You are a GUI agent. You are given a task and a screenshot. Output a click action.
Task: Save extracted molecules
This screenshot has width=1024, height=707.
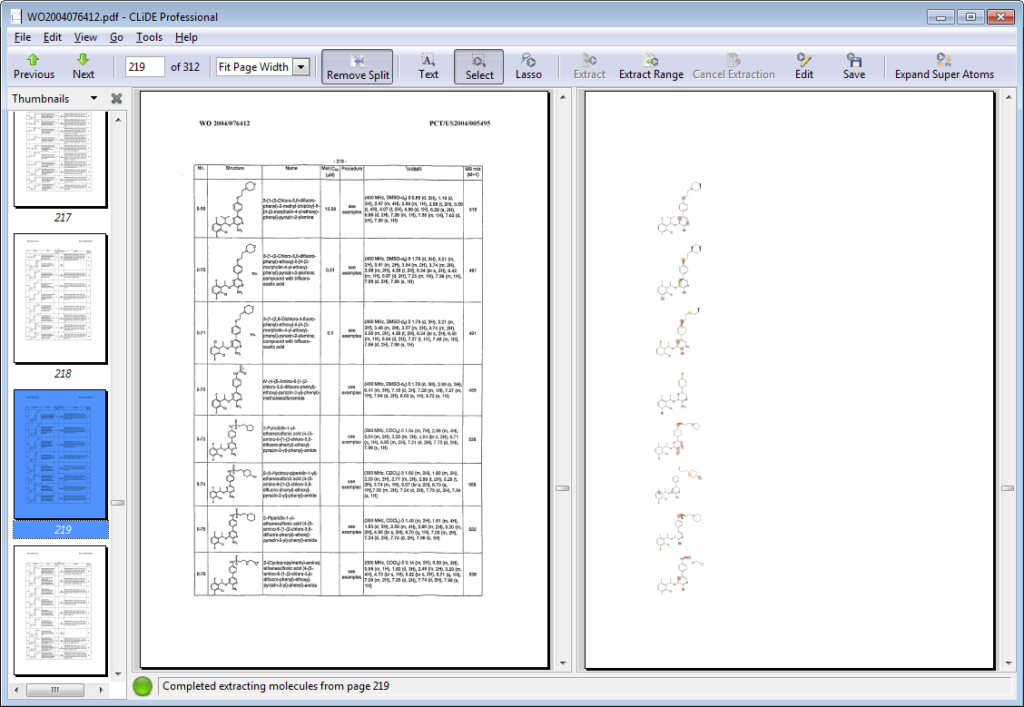[x=853, y=66]
